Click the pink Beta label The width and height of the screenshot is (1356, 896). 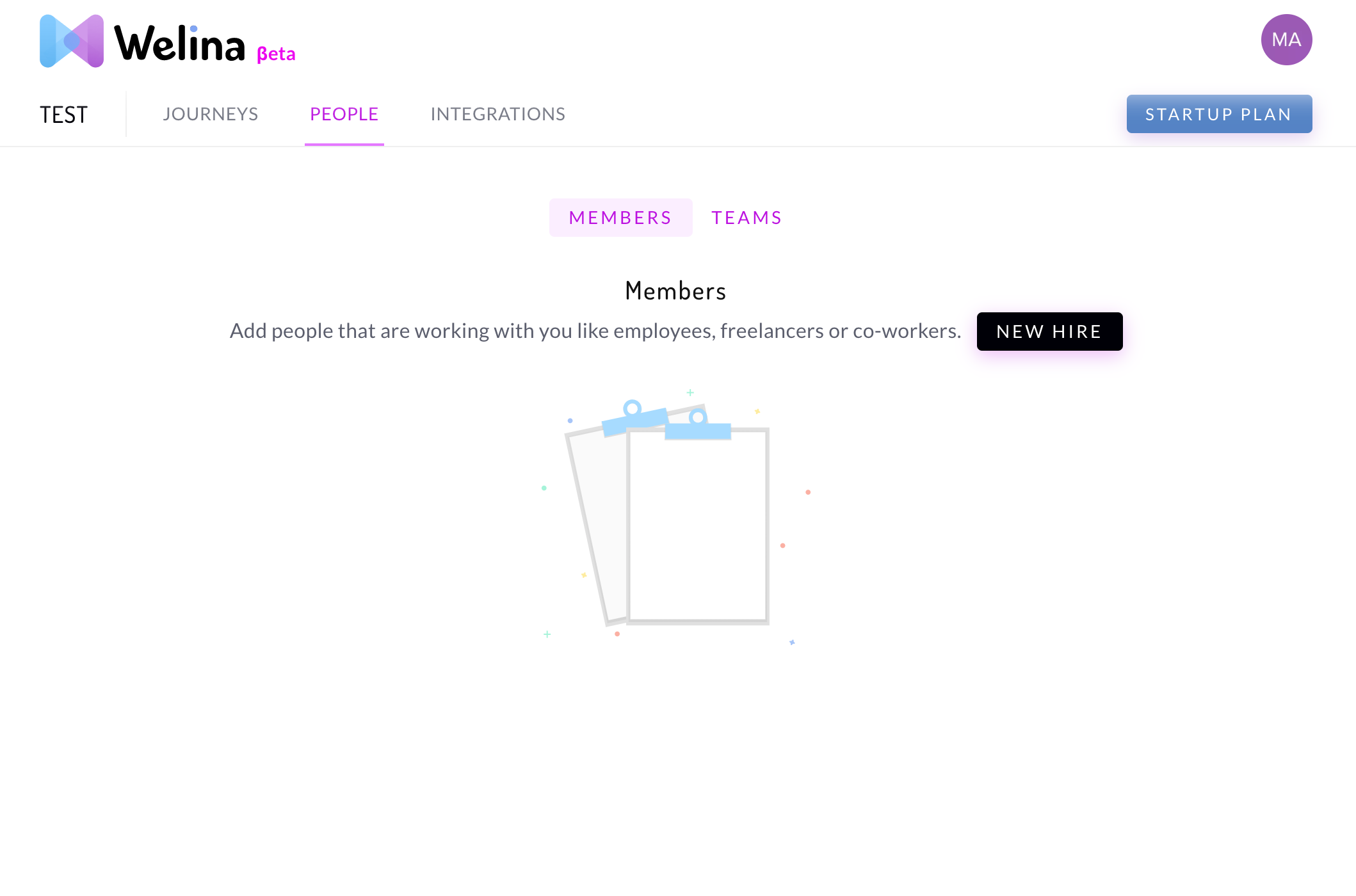click(276, 54)
